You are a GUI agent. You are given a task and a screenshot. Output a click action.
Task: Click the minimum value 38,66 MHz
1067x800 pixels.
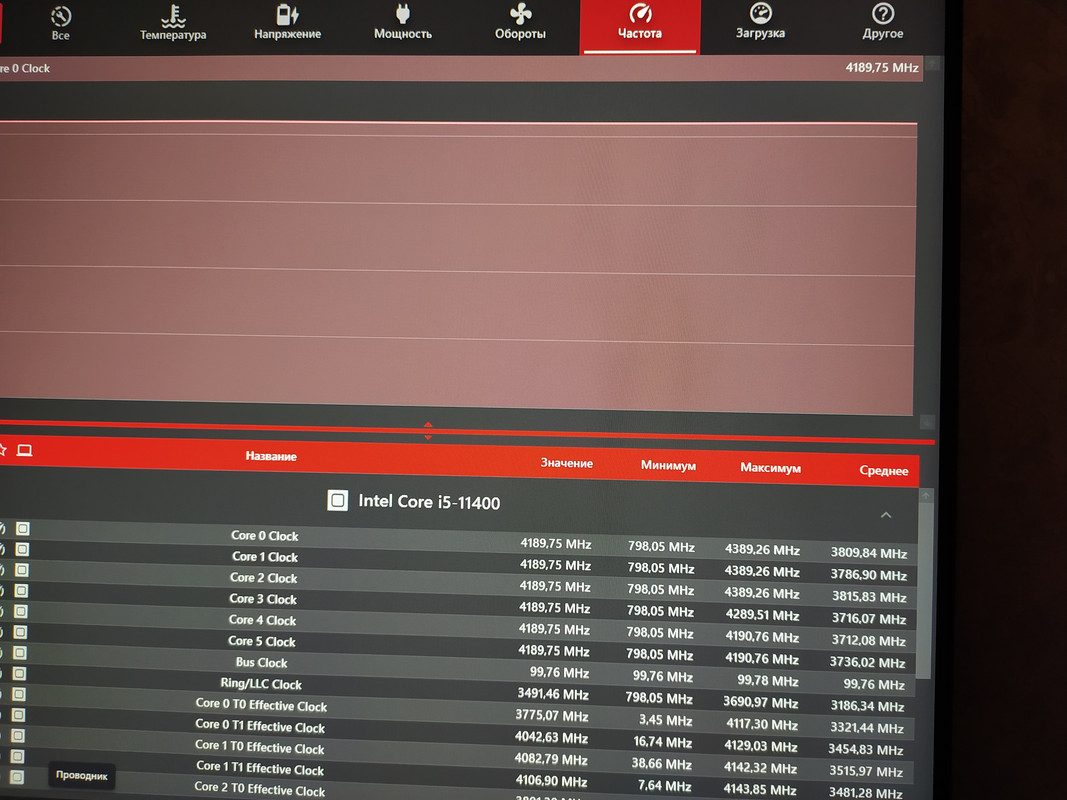pos(661,764)
